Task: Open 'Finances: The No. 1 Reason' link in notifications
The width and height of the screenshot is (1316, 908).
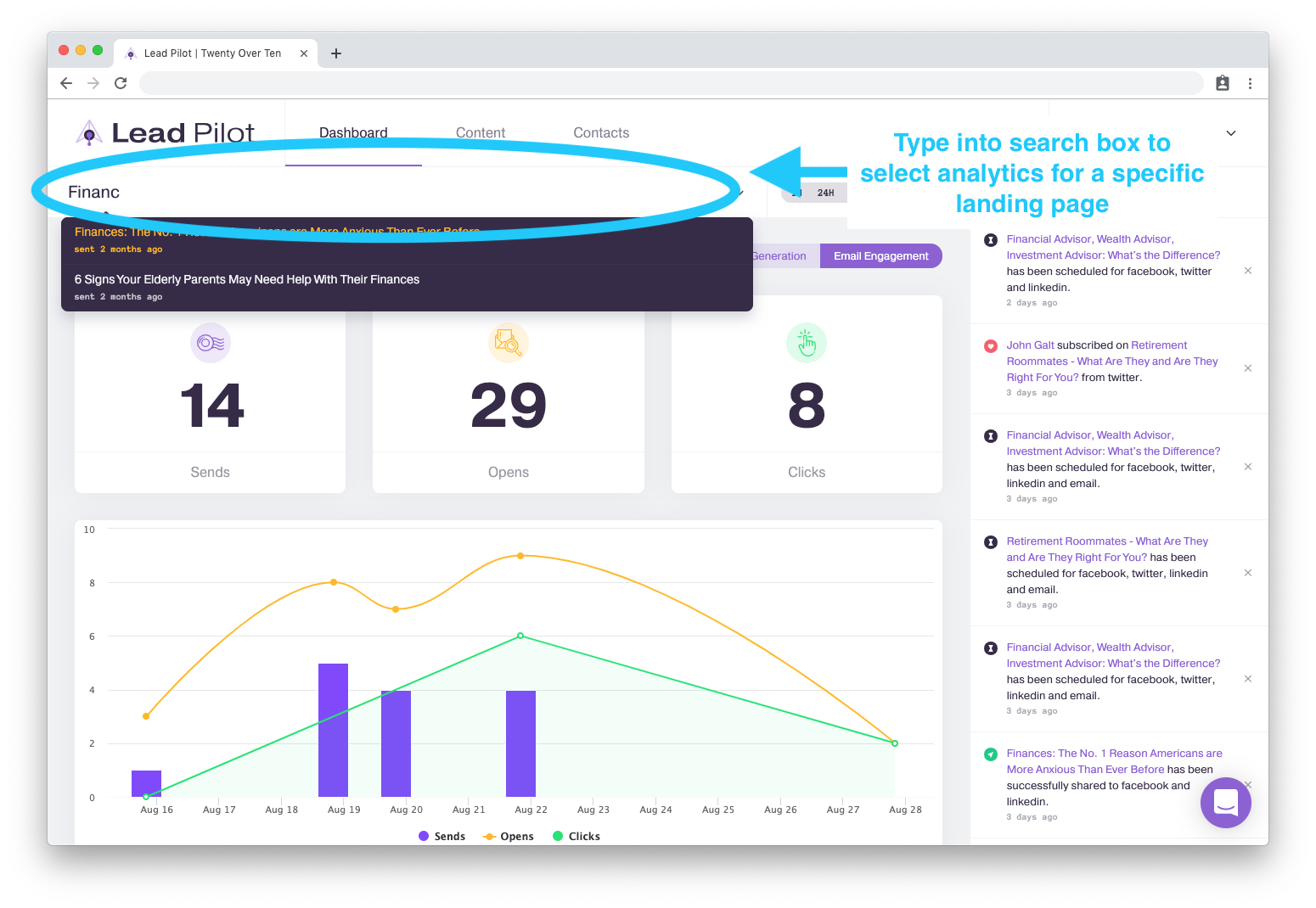Action: (x=1114, y=761)
